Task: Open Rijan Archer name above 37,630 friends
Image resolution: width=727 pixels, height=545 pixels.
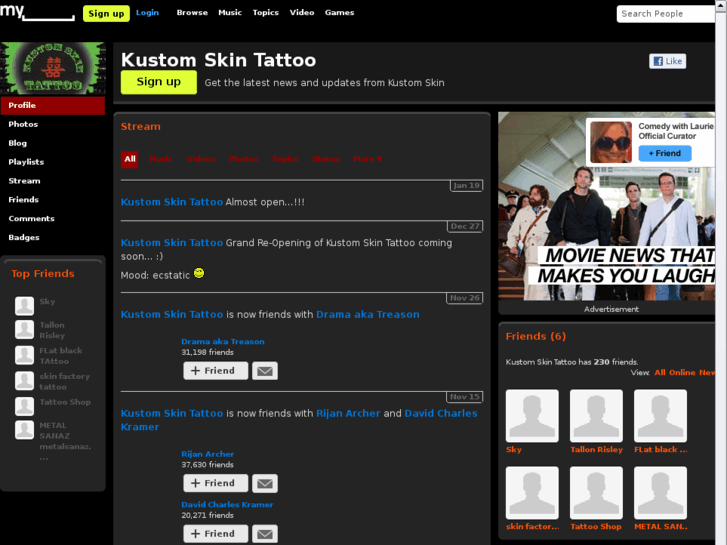Action: (208, 454)
